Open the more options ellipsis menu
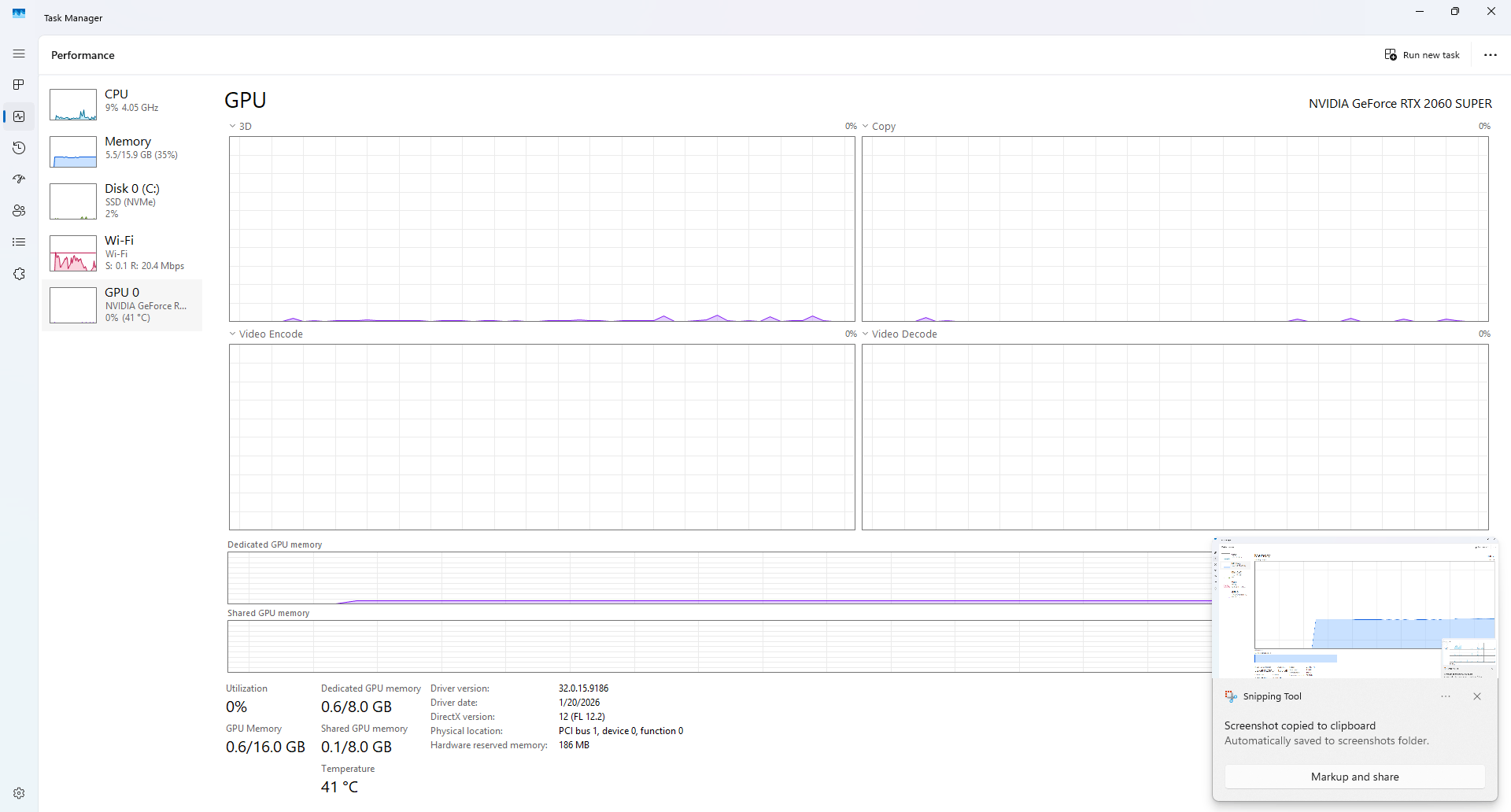The height and width of the screenshot is (812, 1511). (1491, 55)
